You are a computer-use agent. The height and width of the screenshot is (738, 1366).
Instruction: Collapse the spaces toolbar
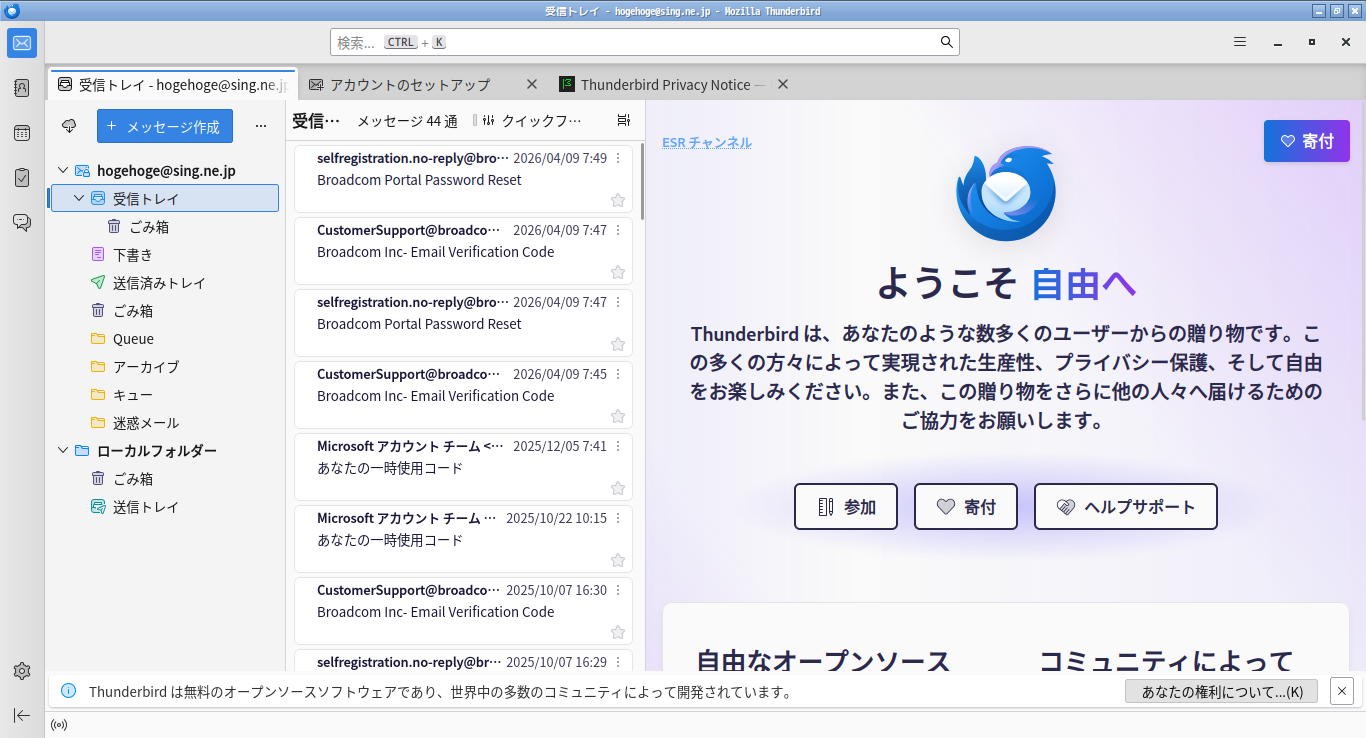[x=22, y=715]
